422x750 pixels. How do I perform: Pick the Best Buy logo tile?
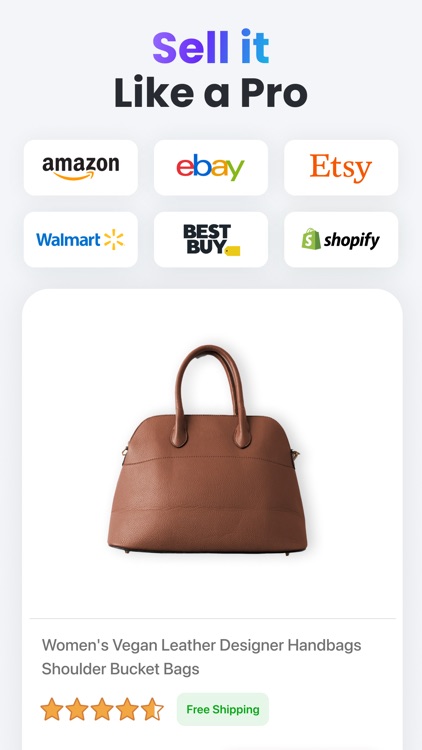(211, 240)
